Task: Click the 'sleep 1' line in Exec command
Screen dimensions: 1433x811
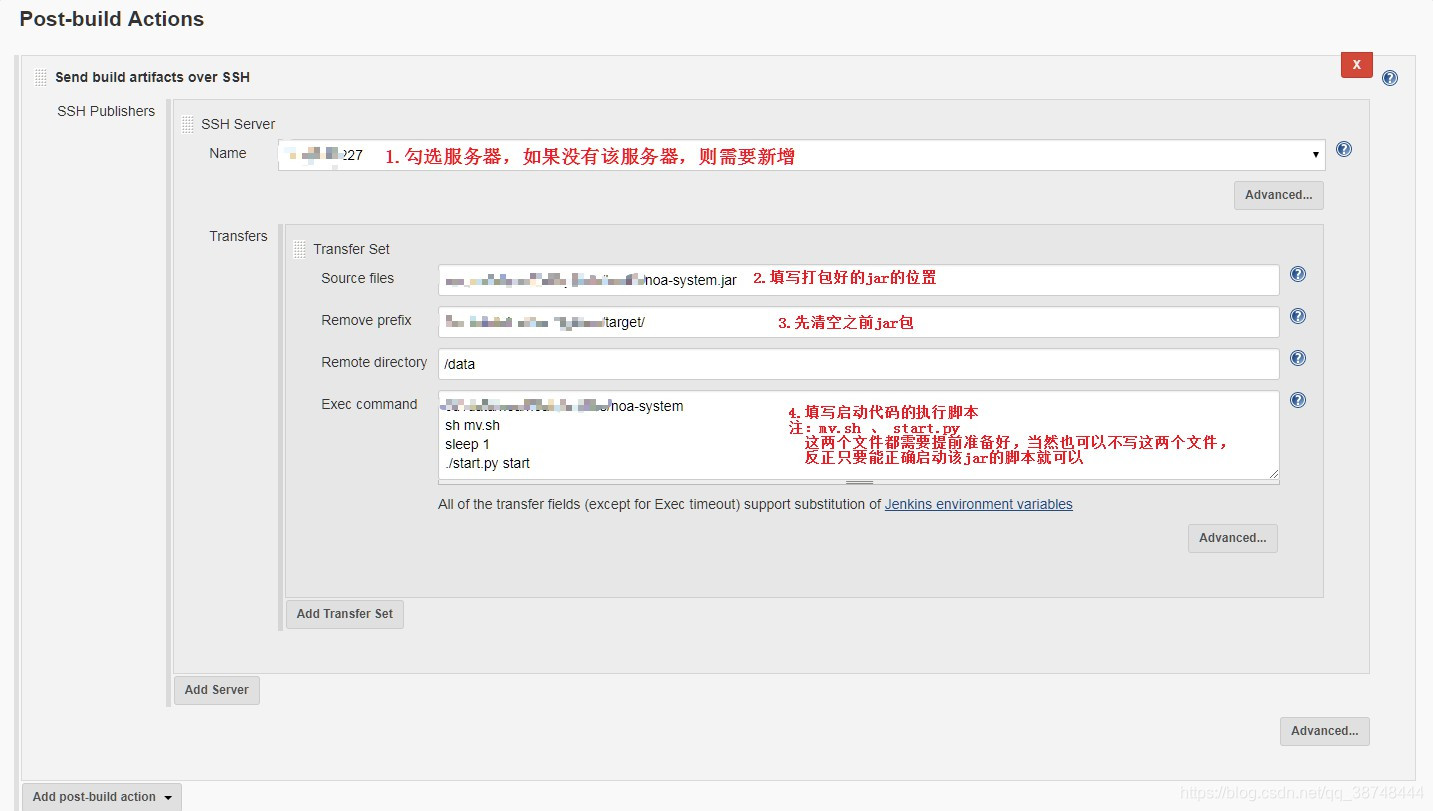Action: tap(467, 444)
